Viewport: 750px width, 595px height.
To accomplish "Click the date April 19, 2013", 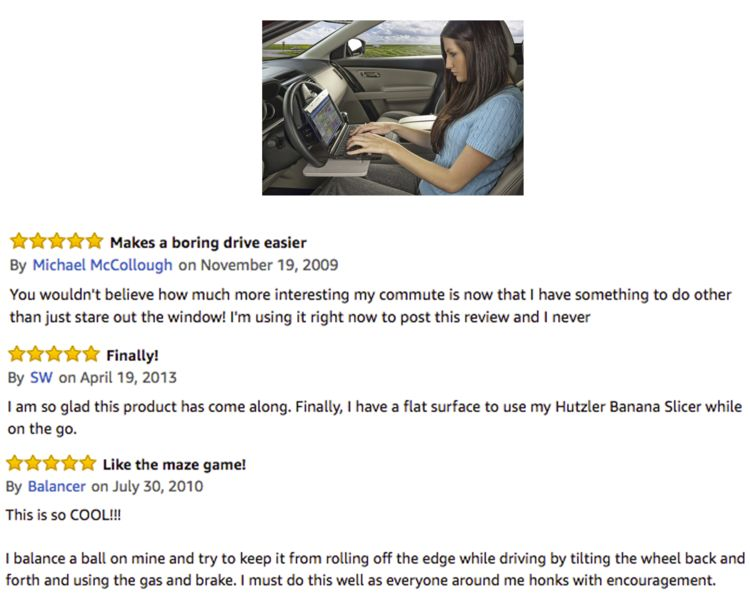I will coord(128,378).
